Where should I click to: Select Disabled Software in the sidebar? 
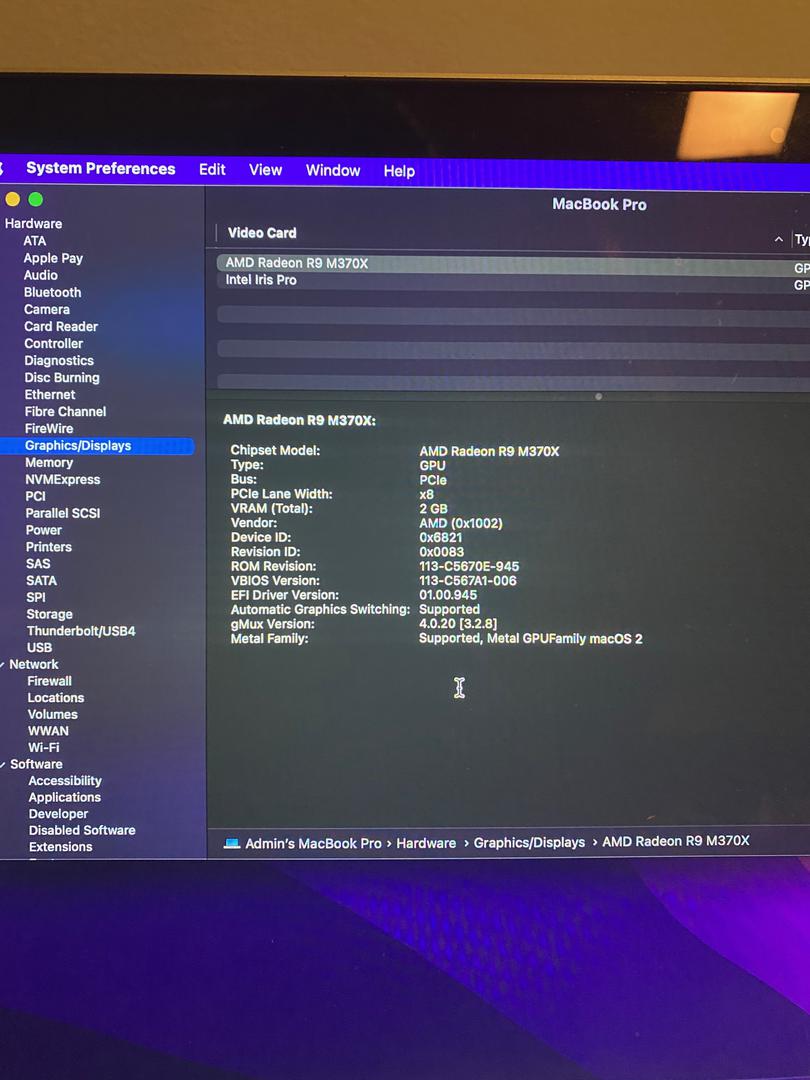click(82, 831)
